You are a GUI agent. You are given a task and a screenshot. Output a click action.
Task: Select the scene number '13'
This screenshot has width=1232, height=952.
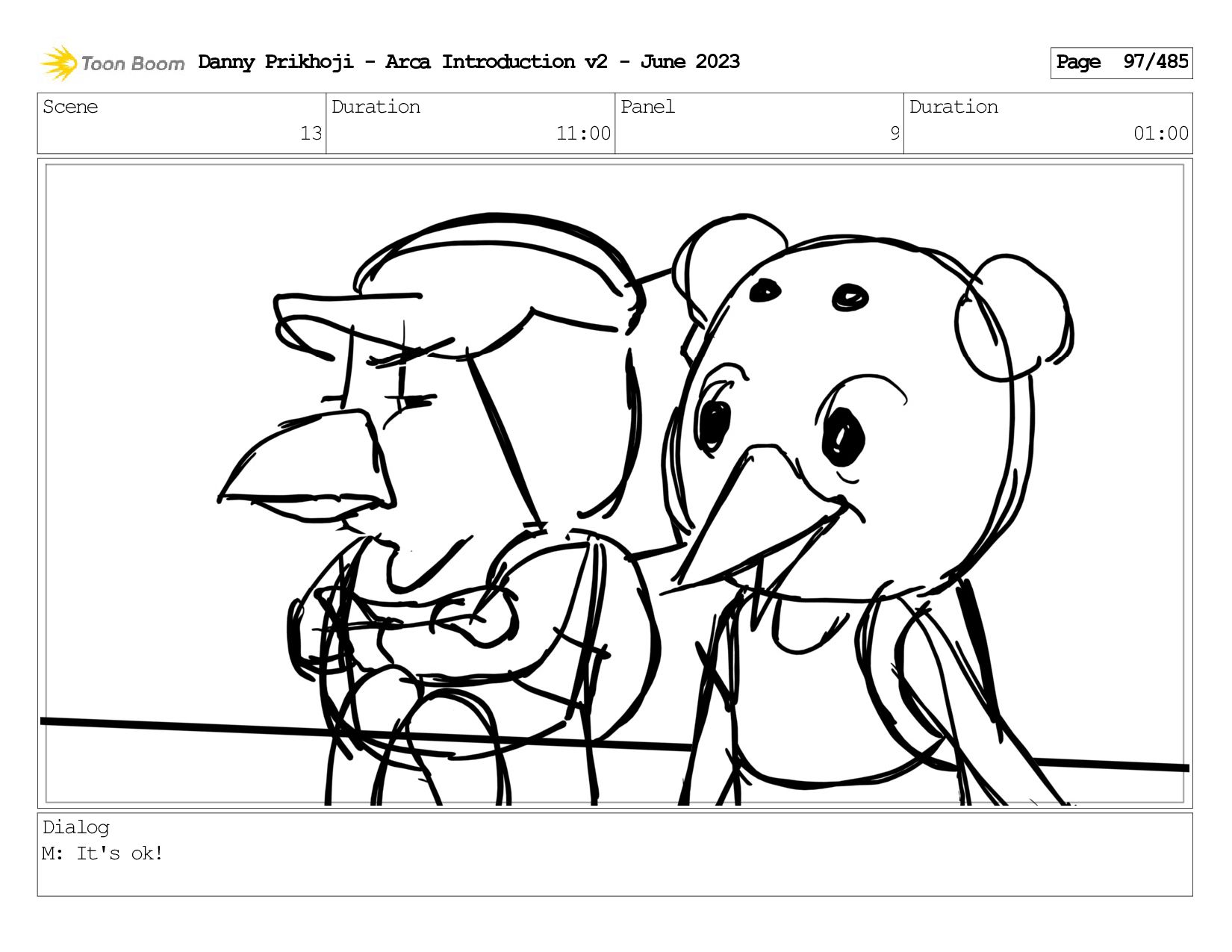pyautogui.click(x=311, y=134)
